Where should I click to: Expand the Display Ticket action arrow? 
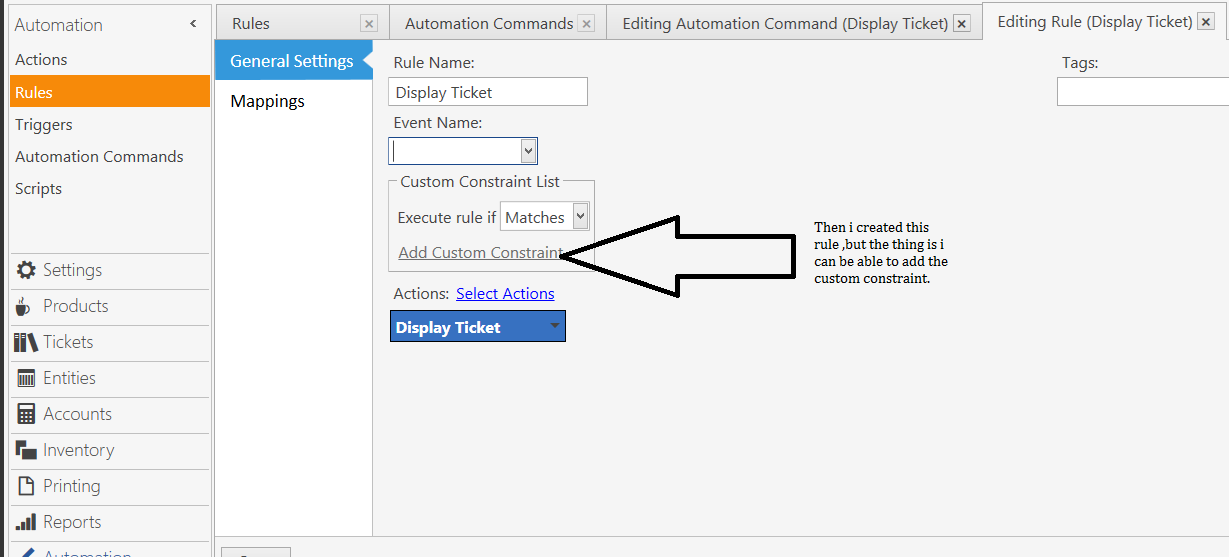(554, 326)
